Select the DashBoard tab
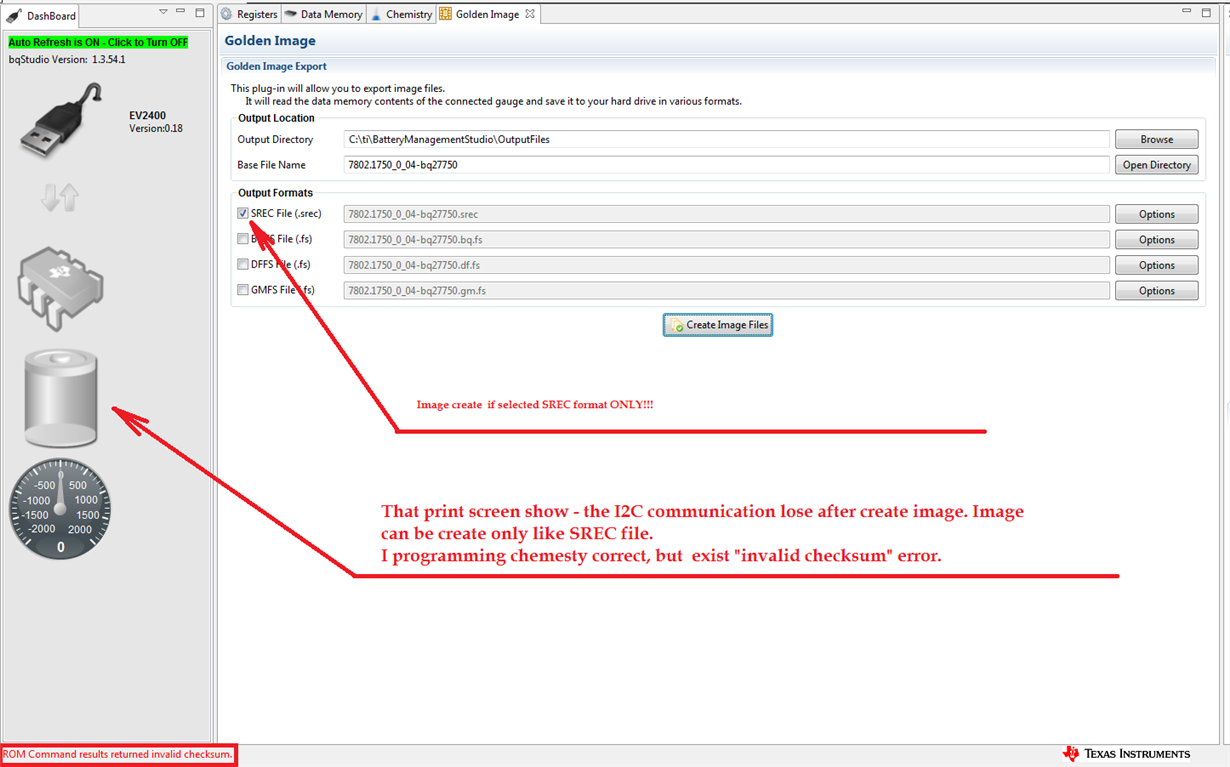This screenshot has width=1230, height=767. coord(41,15)
